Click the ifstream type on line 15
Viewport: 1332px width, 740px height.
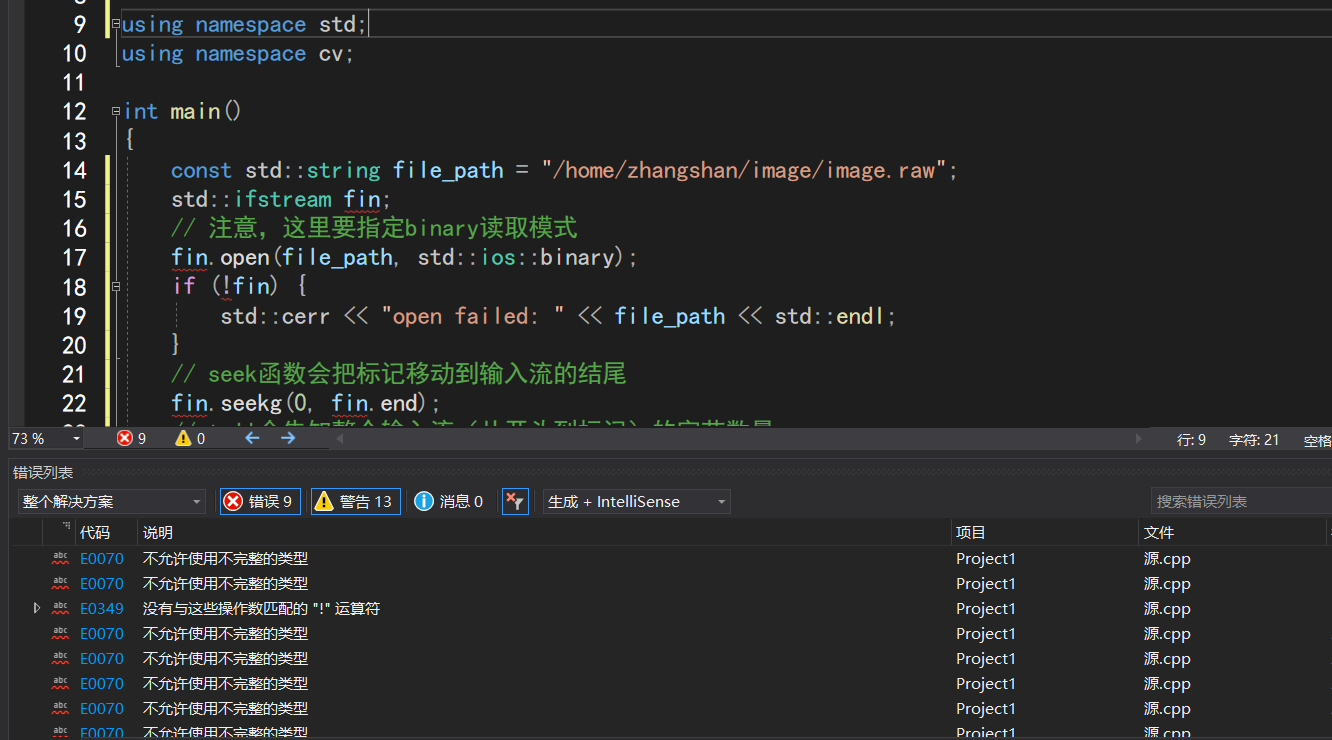tap(283, 199)
